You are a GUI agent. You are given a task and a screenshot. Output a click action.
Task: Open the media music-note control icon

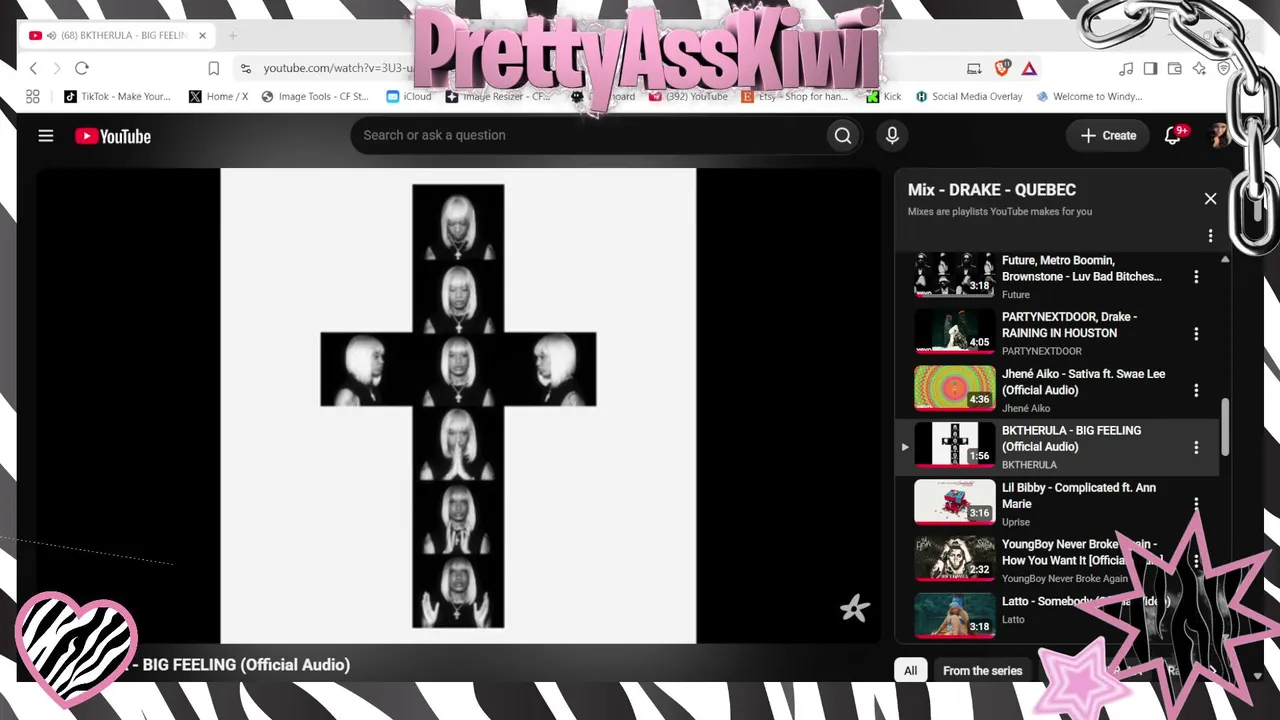[1126, 68]
